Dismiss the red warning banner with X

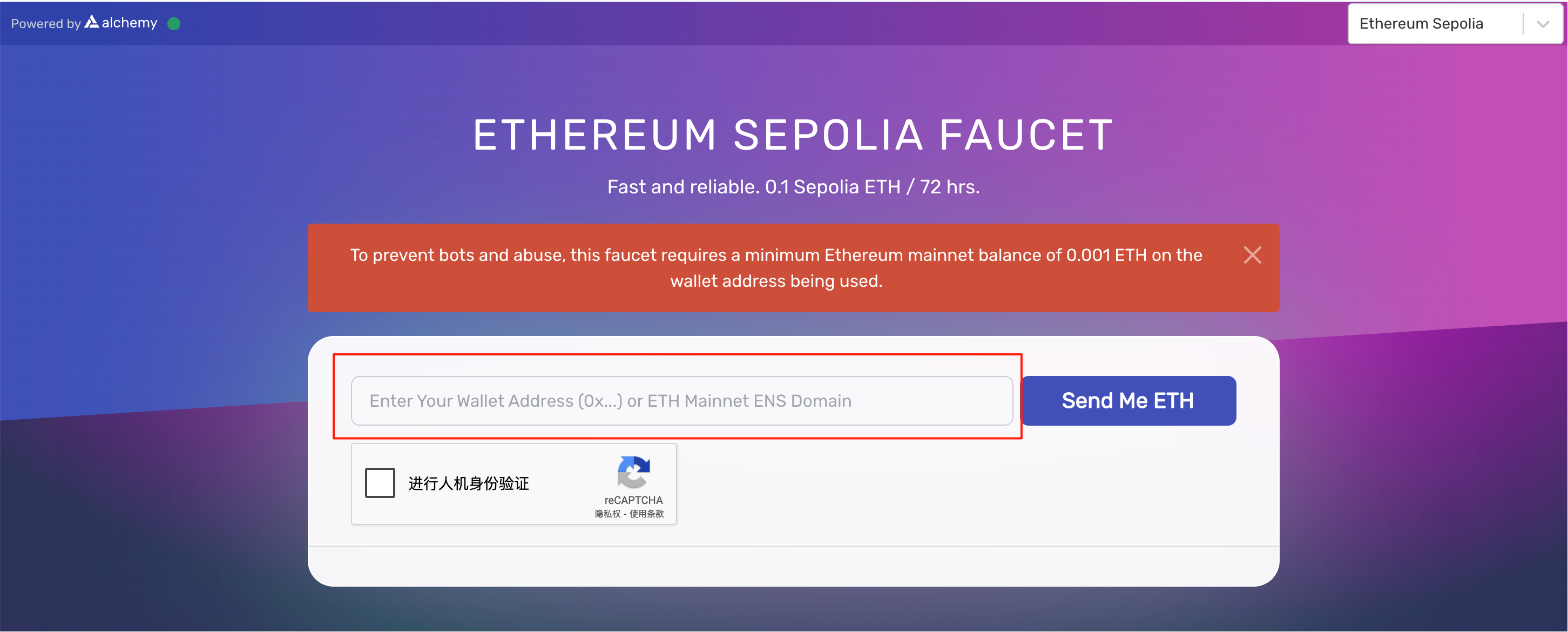(x=1252, y=255)
